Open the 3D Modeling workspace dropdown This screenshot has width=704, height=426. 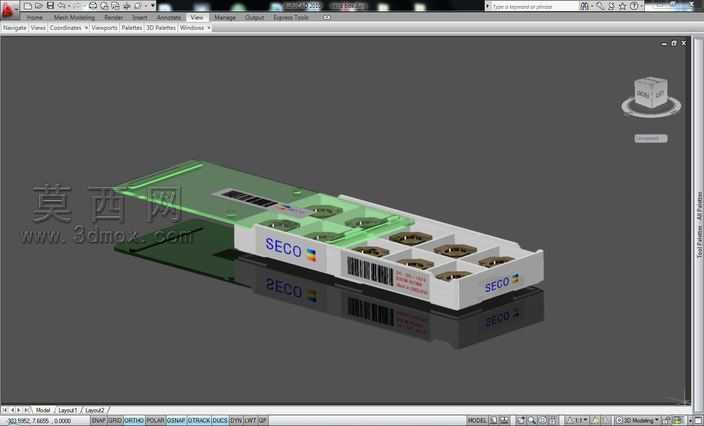click(x=638, y=421)
